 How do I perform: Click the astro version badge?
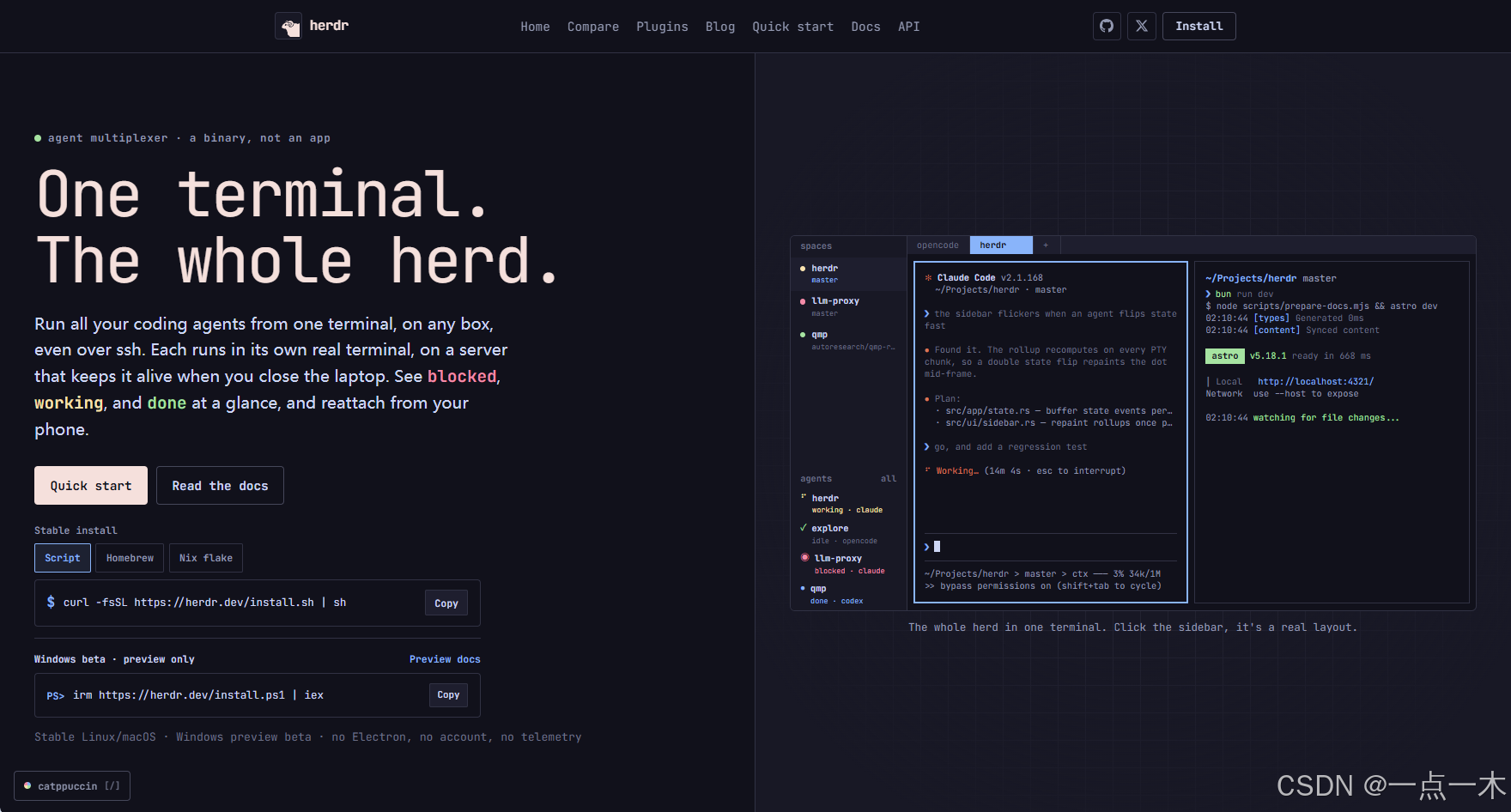click(x=1225, y=355)
